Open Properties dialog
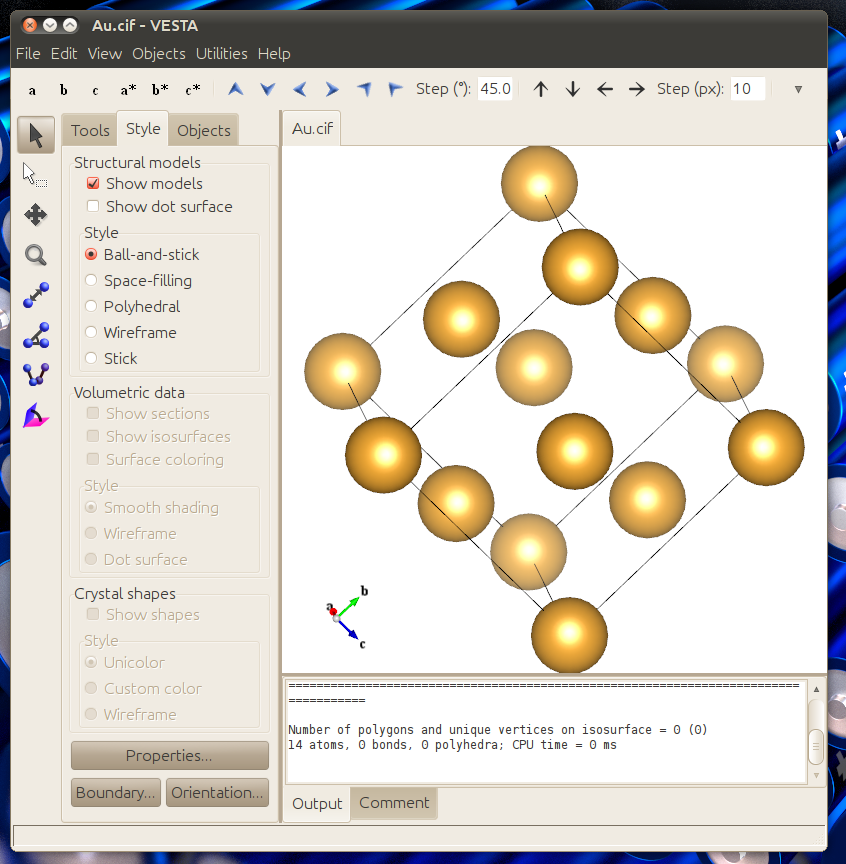This screenshot has height=864, width=846. [x=170, y=755]
